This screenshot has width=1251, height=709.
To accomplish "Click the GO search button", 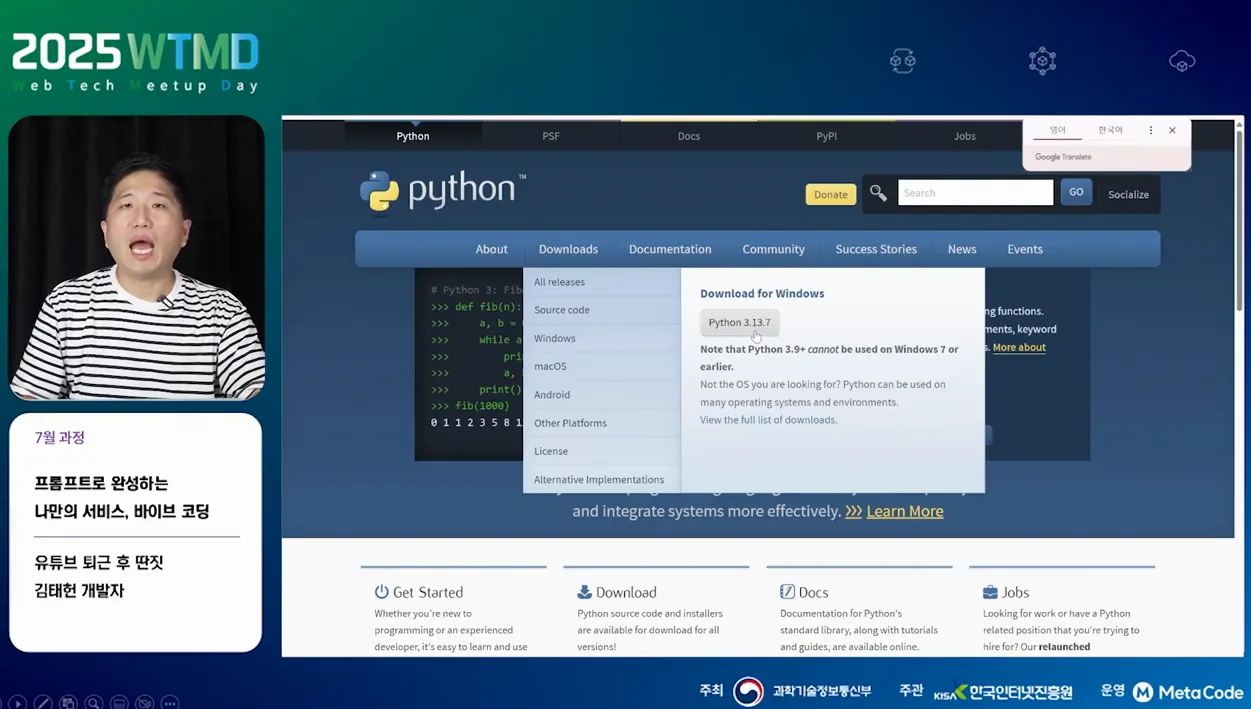I will (x=1076, y=192).
